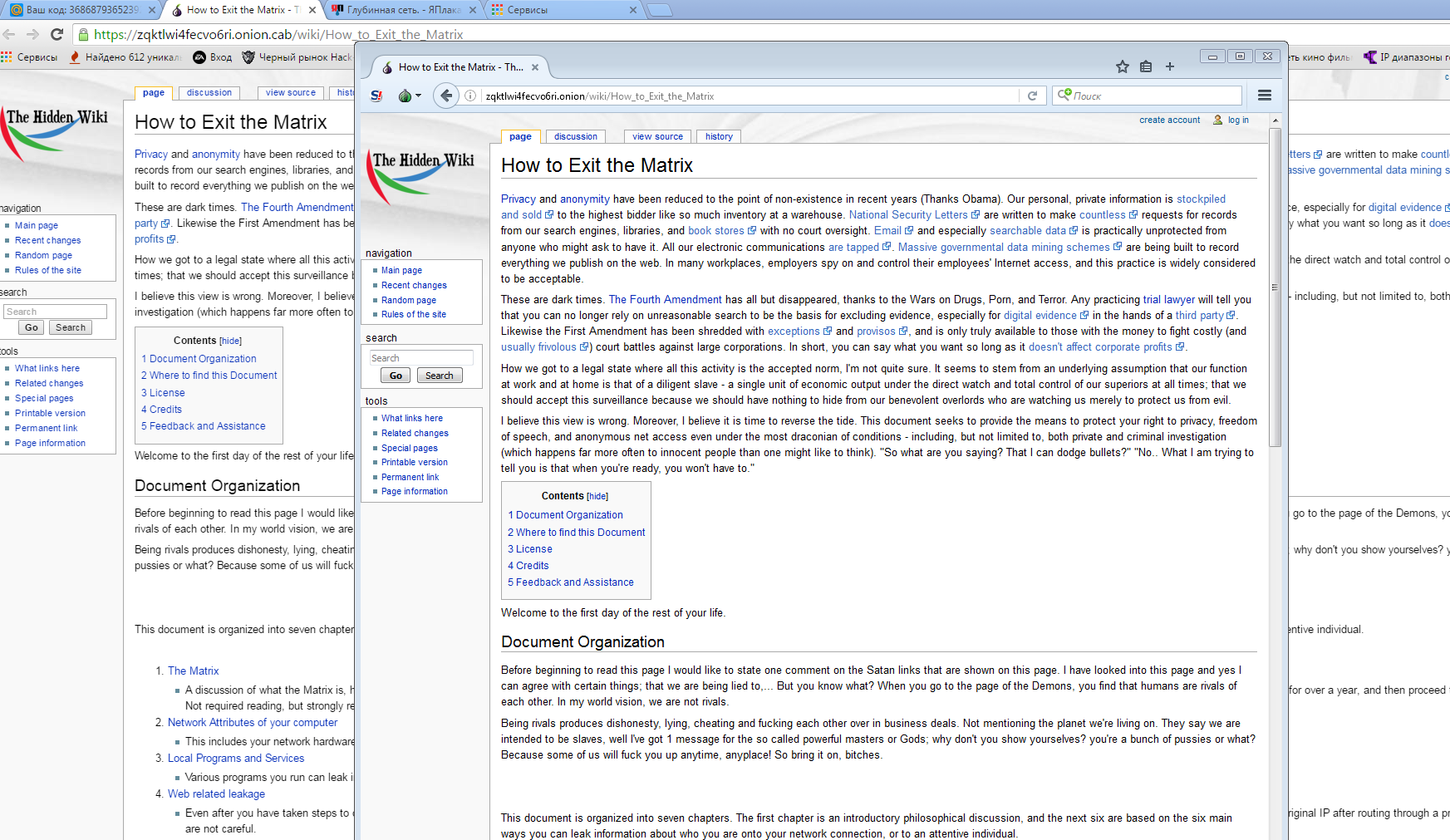Open 'Сервисы' apps bookmark in Chrome
The image size is (1450, 840).
29,57
